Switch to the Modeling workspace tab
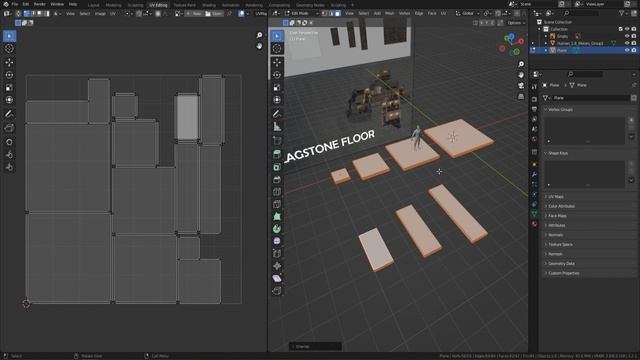This screenshot has height=360, width=640. (x=113, y=5)
